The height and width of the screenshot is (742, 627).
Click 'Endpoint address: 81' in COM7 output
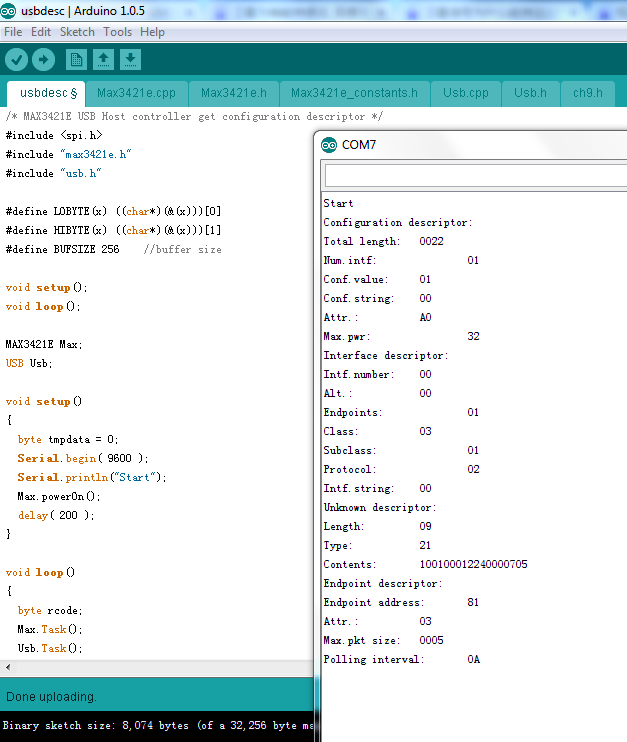401,602
